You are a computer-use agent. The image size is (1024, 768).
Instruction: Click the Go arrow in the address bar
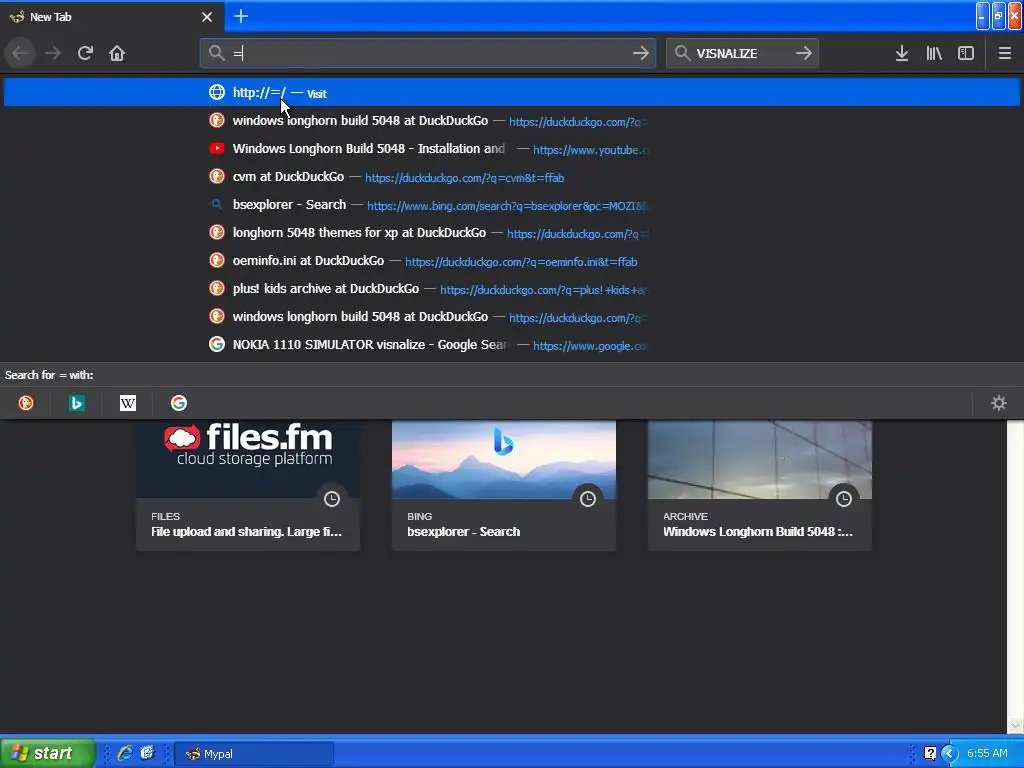[x=641, y=53]
